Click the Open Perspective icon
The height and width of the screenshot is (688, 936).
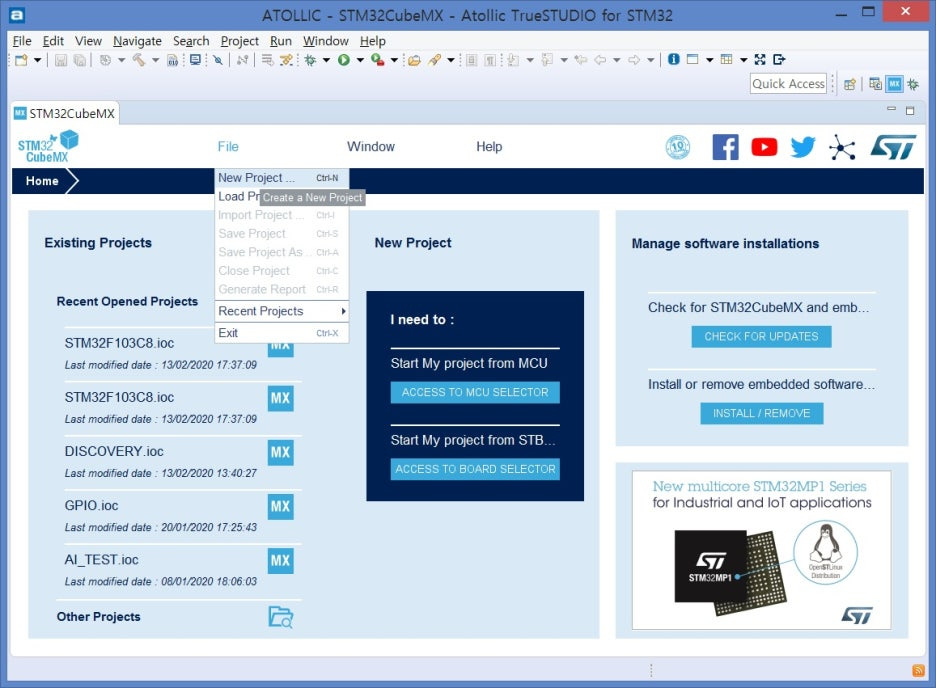pos(850,85)
